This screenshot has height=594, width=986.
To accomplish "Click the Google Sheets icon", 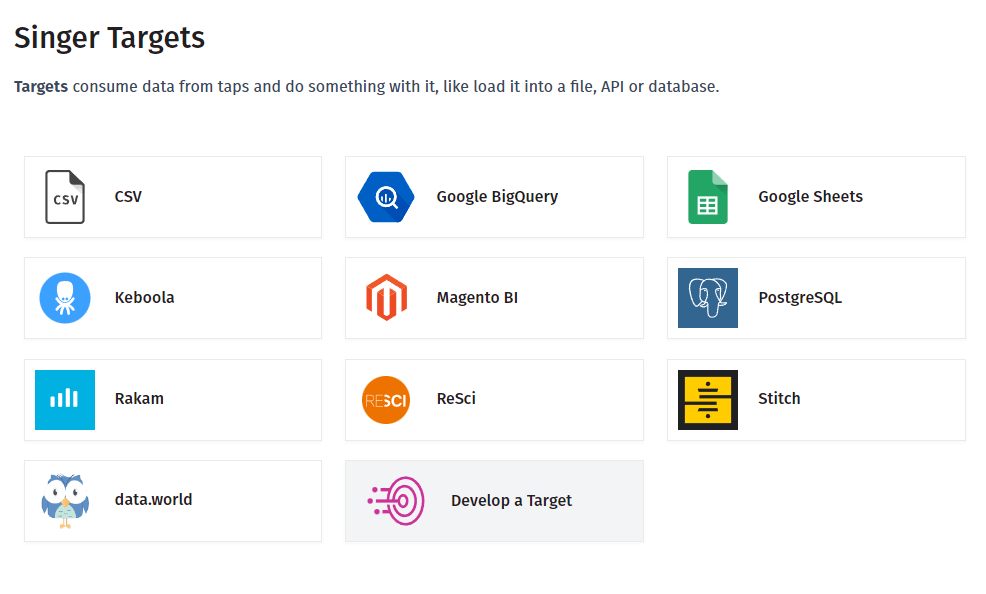I will (708, 196).
